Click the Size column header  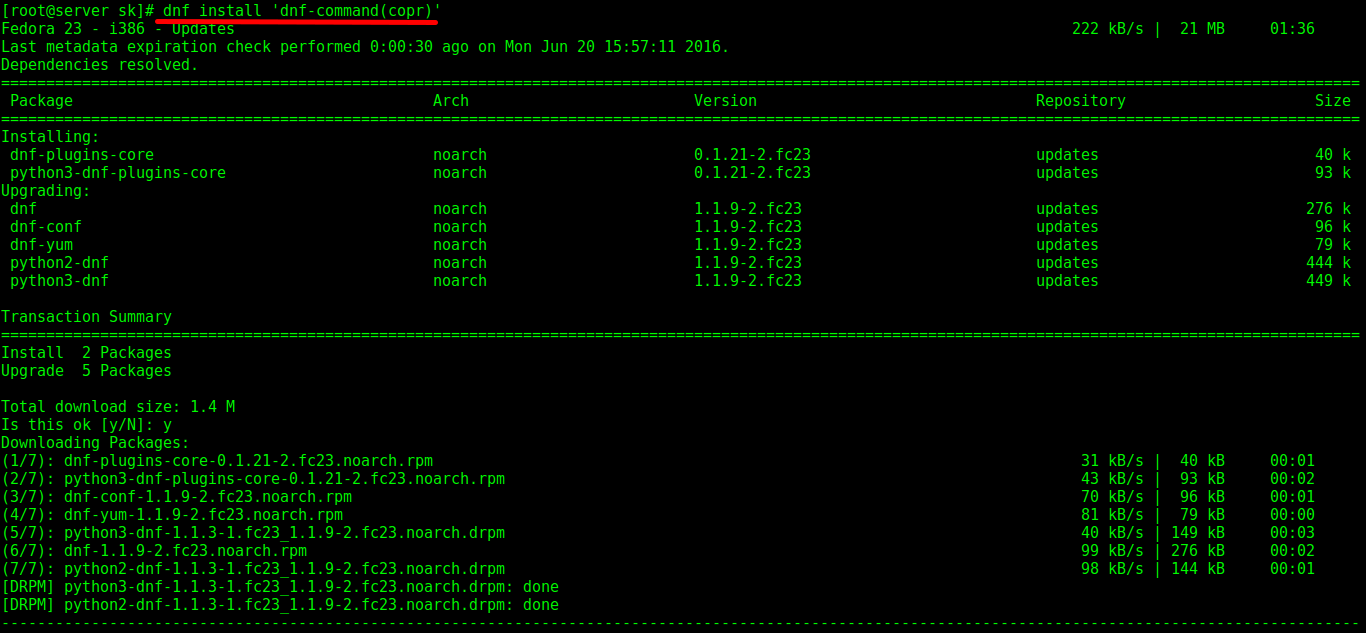pyautogui.click(x=1333, y=101)
